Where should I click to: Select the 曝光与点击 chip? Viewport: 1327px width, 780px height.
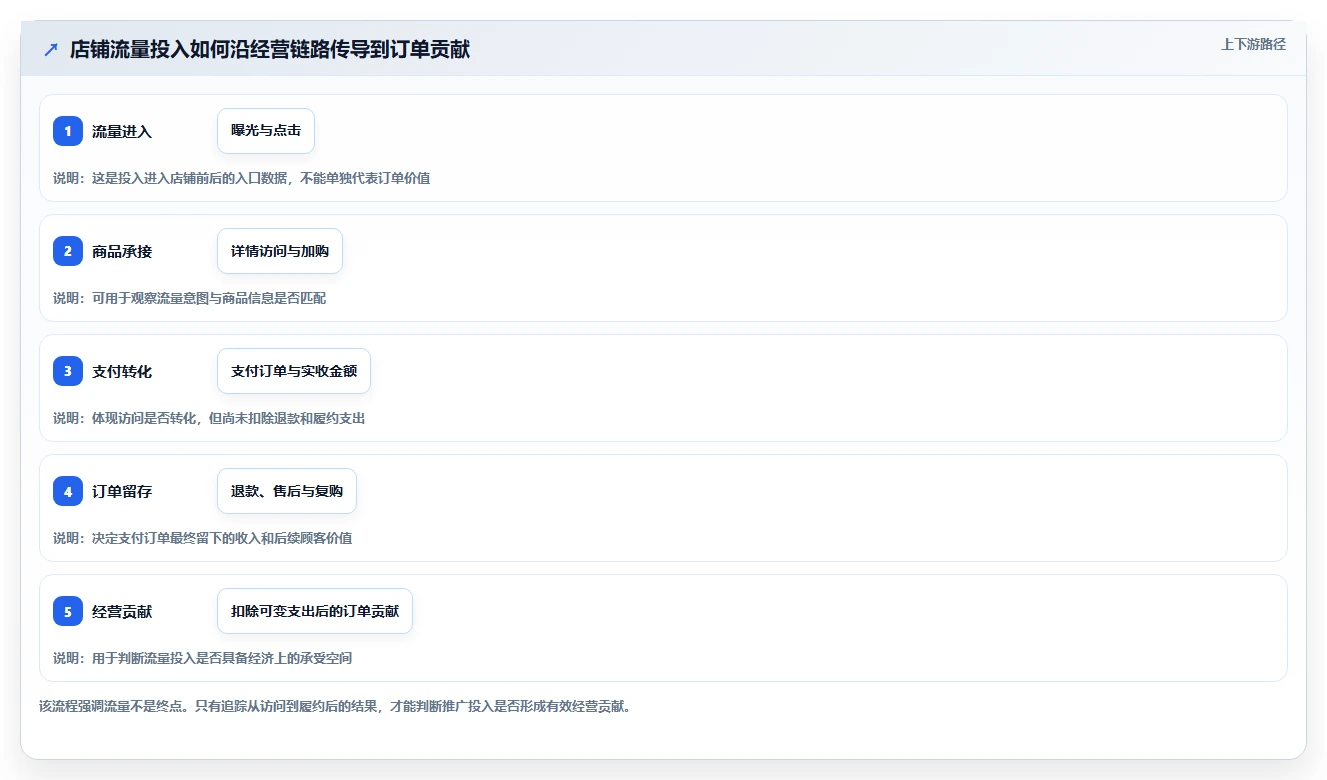click(x=266, y=131)
